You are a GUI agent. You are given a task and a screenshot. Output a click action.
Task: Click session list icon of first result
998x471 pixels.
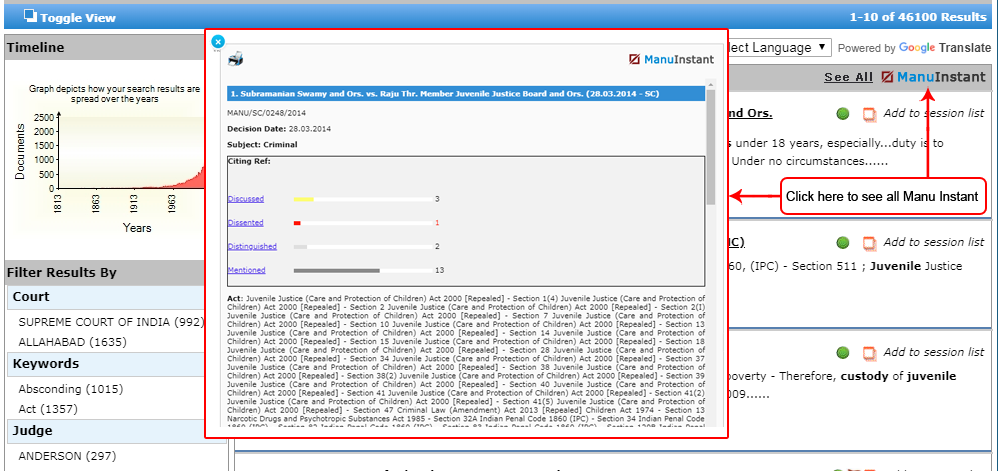point(869,113)
